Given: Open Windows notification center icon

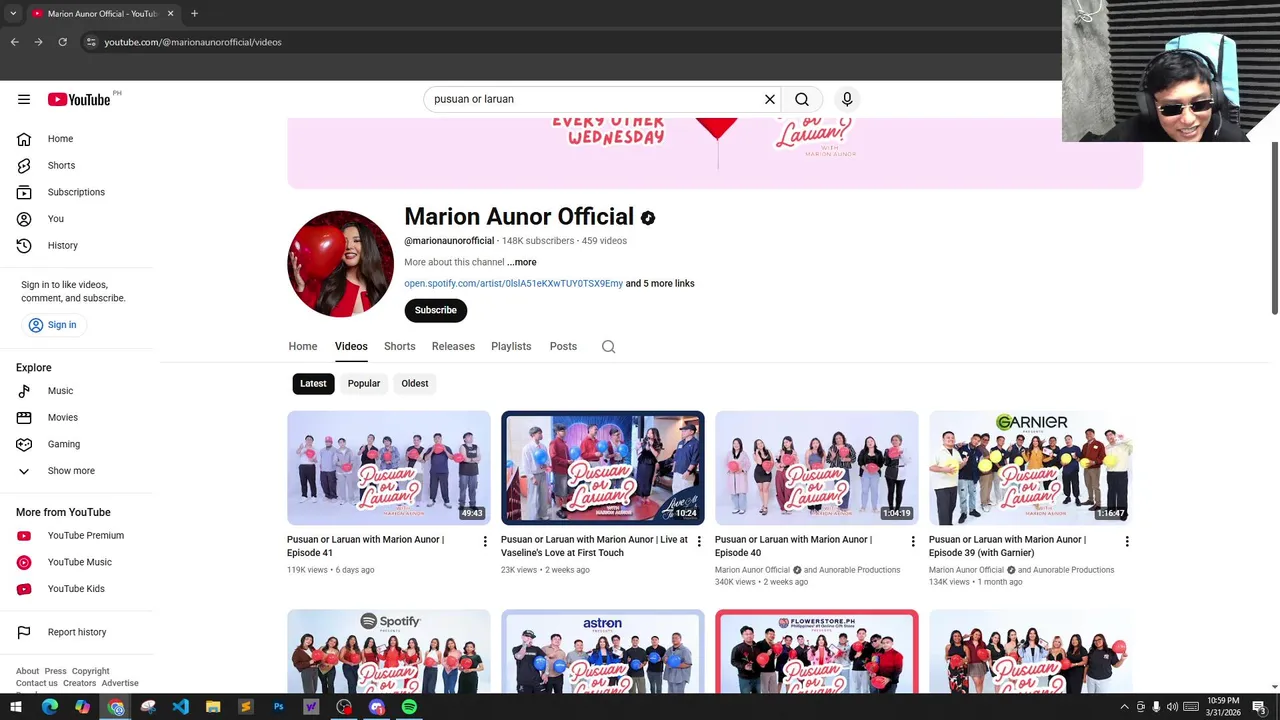Looking at the screenshot, I should pyautogui.click(x=1259, y=707).
